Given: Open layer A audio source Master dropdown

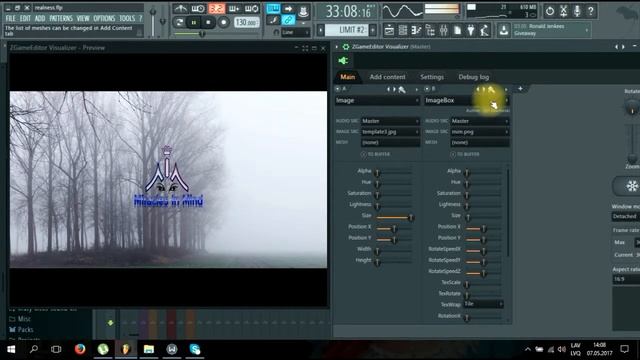Looking at the screenshot, I should click(390, 121).
